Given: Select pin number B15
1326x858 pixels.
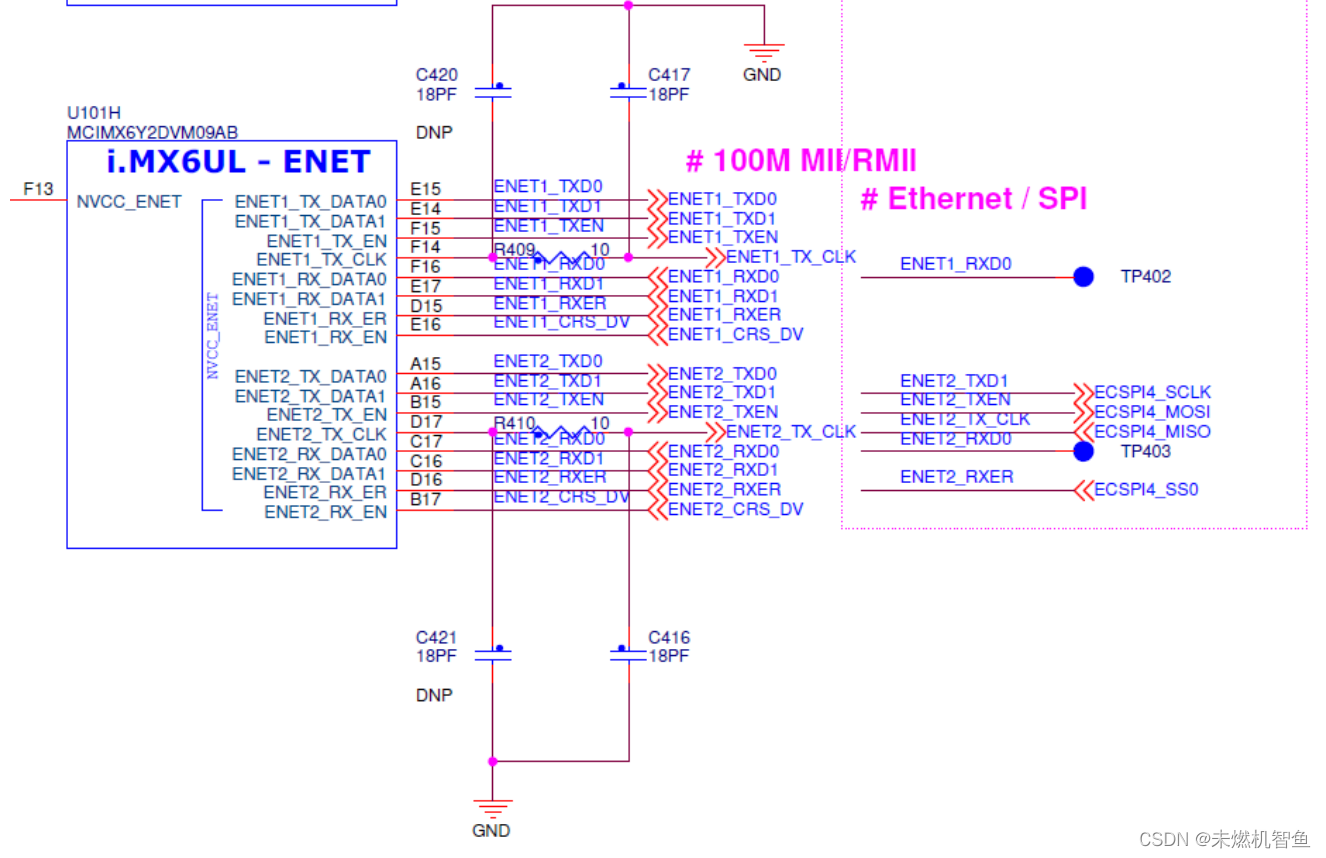Looking at the screenshot, I should [x=426, y=402].
